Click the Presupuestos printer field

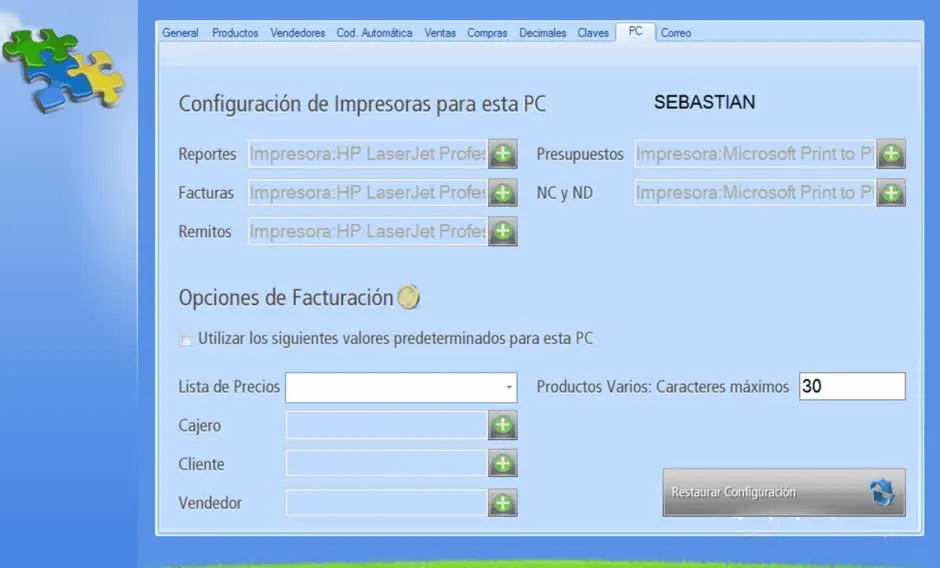click(x=755, y=154)
